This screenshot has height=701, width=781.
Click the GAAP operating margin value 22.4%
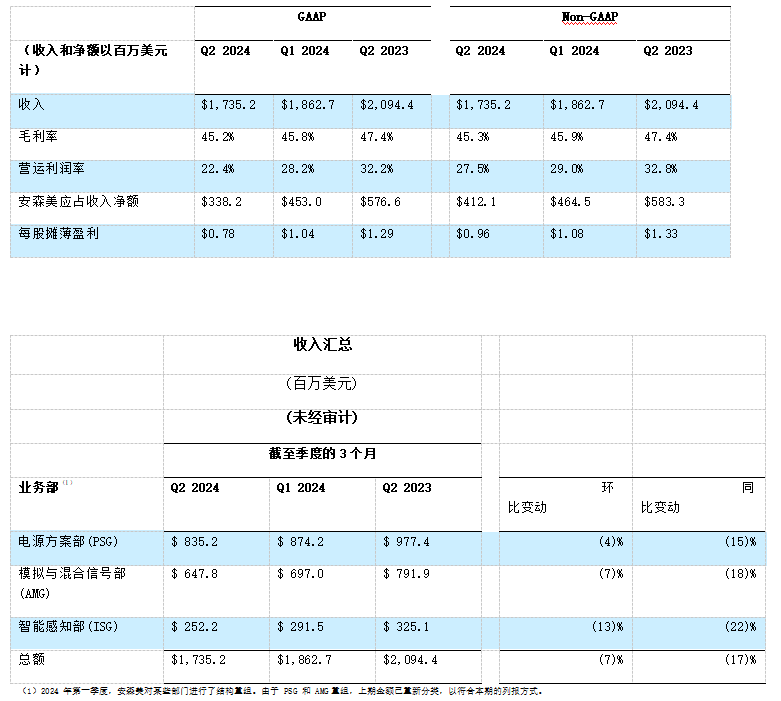pyautogui.click(x=217, y=169)
